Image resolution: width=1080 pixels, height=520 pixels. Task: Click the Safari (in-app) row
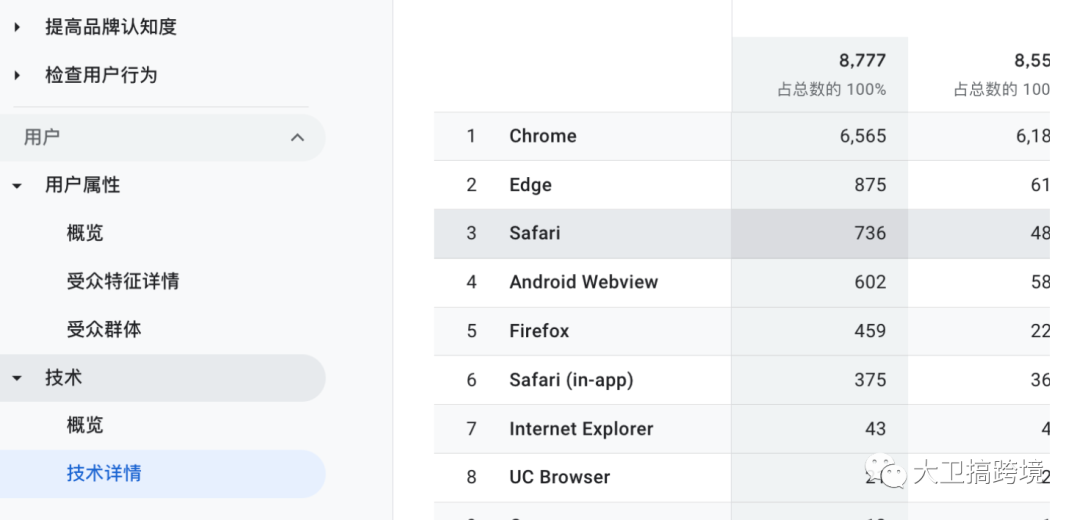click(571, 380)
